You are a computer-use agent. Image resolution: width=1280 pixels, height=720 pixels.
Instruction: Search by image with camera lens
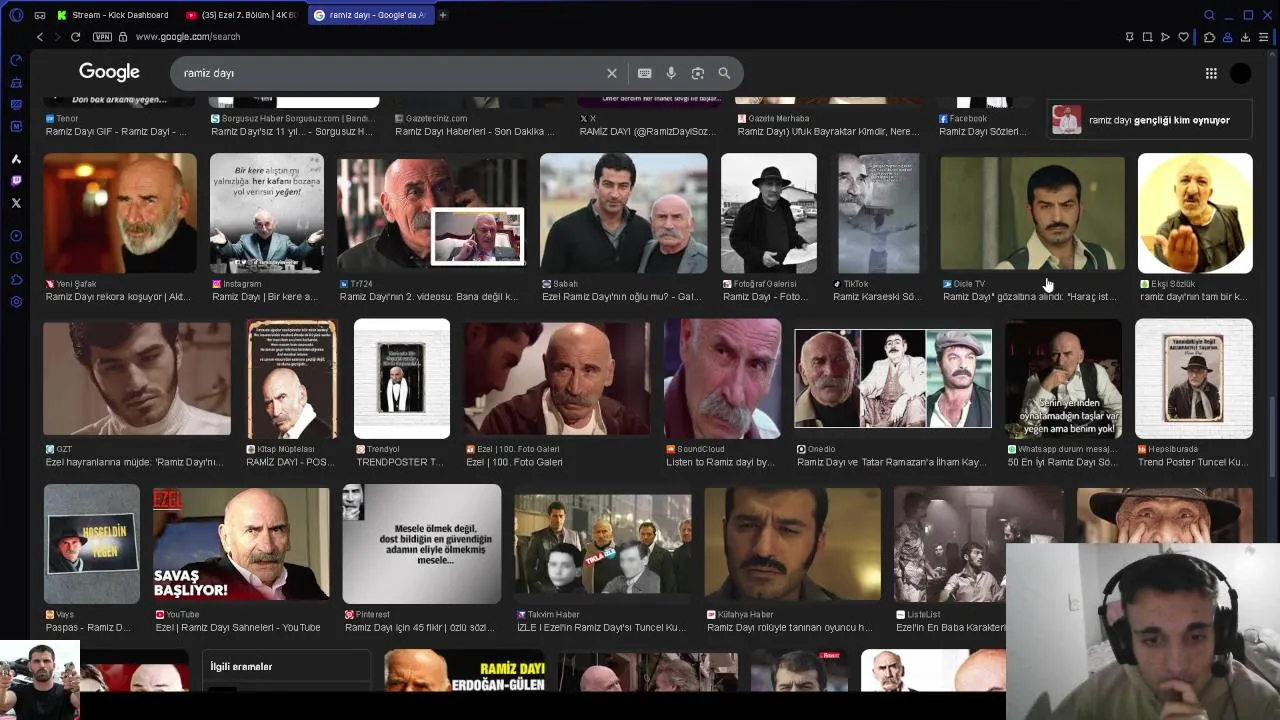point(698,73)
